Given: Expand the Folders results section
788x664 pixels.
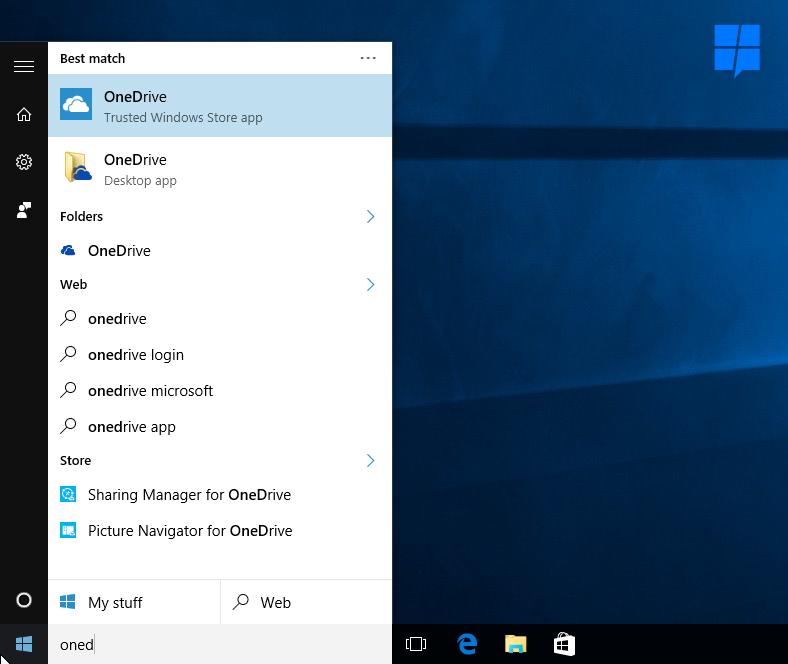Looking at the screenshot, I should click(x=370, y=217).
